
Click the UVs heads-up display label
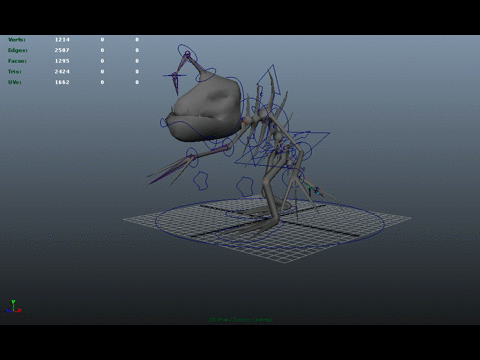tap(15, 82)
